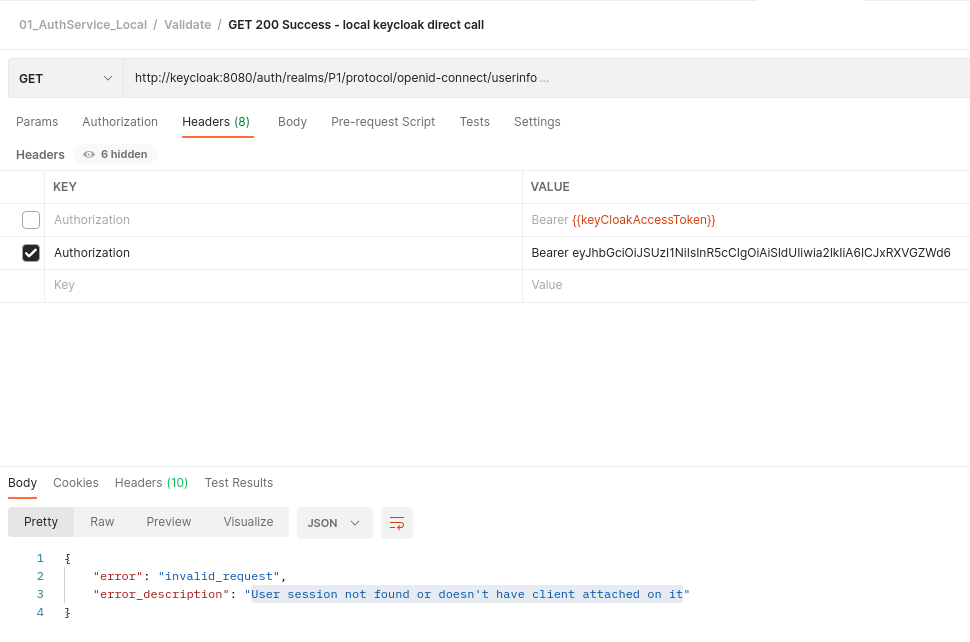Screen dimensions: 970x642
Task: Open the Headers (10) response tab
Action: pos(151,482)
